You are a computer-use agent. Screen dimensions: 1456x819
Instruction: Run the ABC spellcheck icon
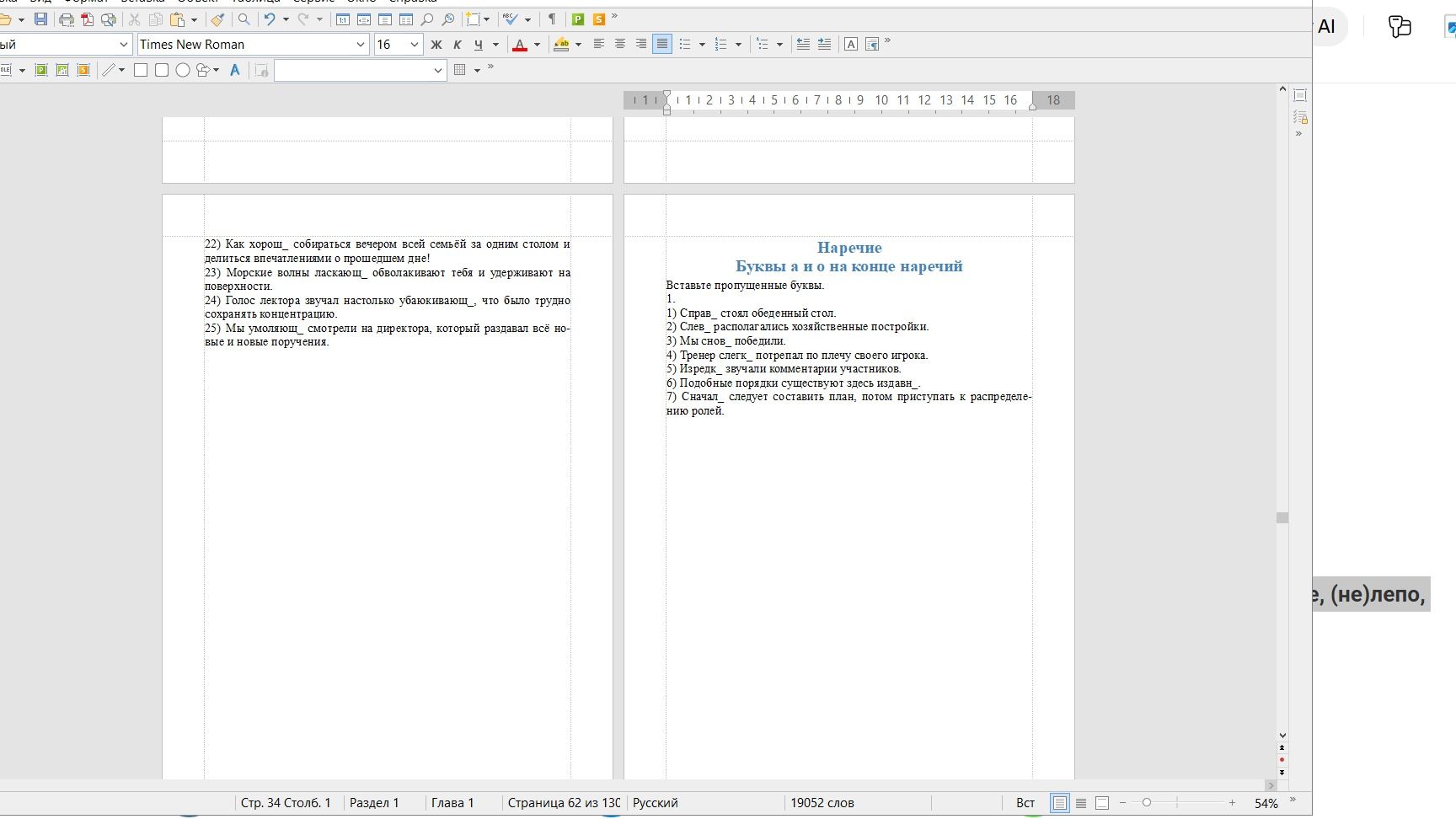click(x=511, y=19)
